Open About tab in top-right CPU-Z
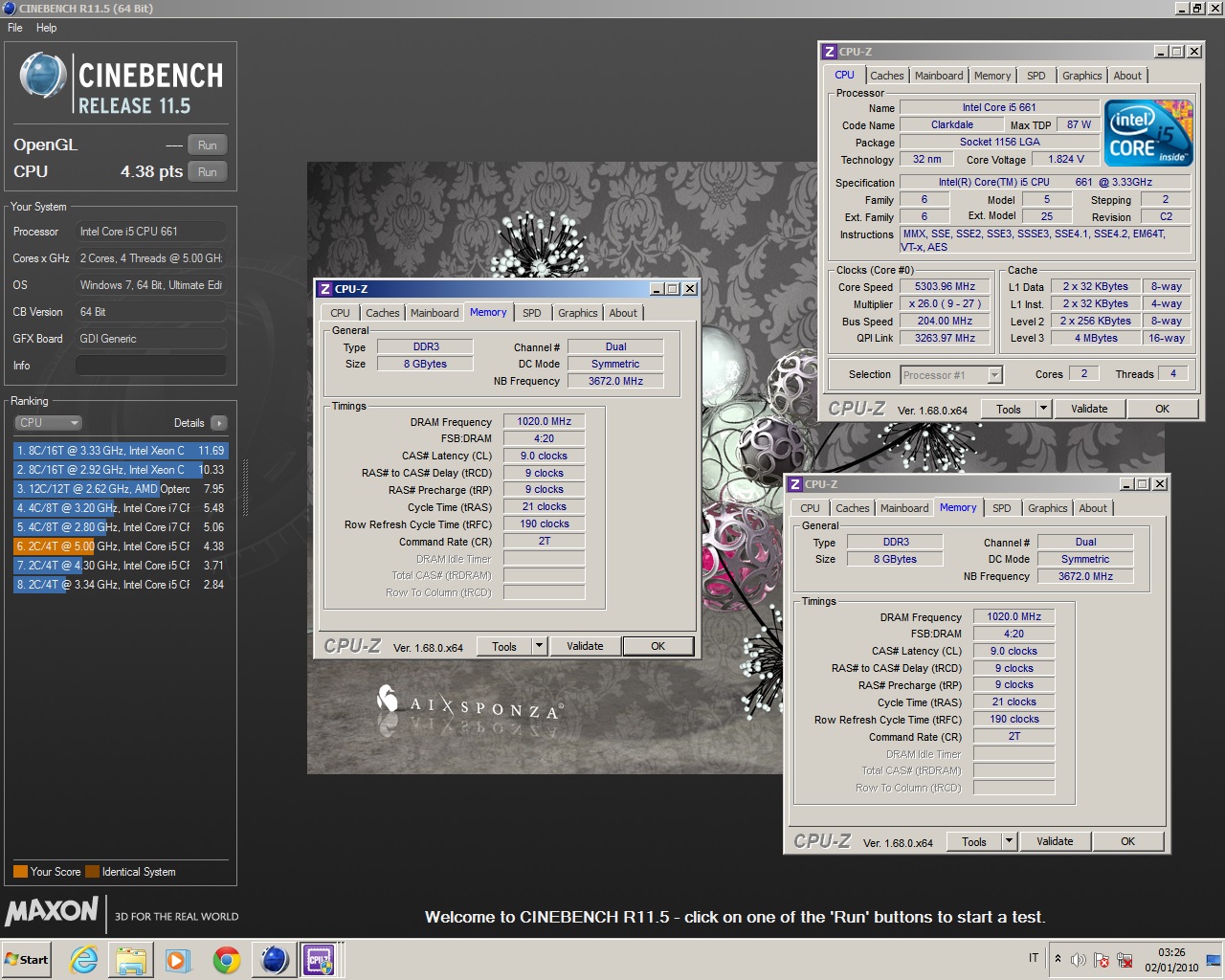This screenshot has width=1225, height=980. tap(1127, 76)
